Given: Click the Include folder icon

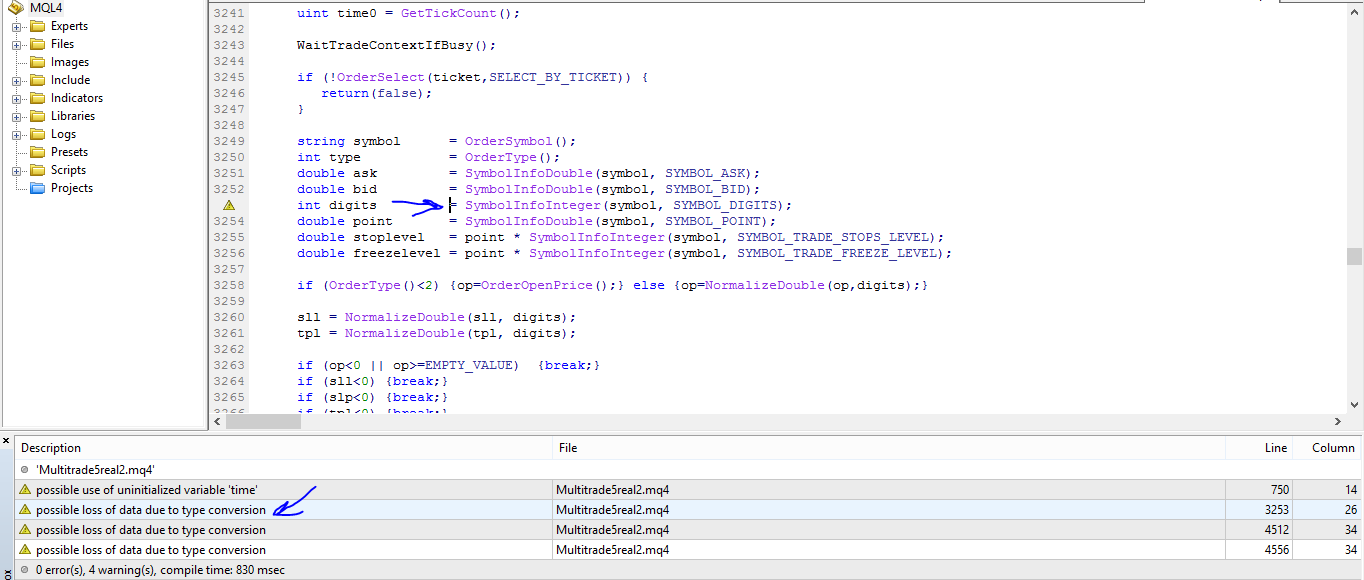Looking at the screenshot, I should (x=38, y=80).
